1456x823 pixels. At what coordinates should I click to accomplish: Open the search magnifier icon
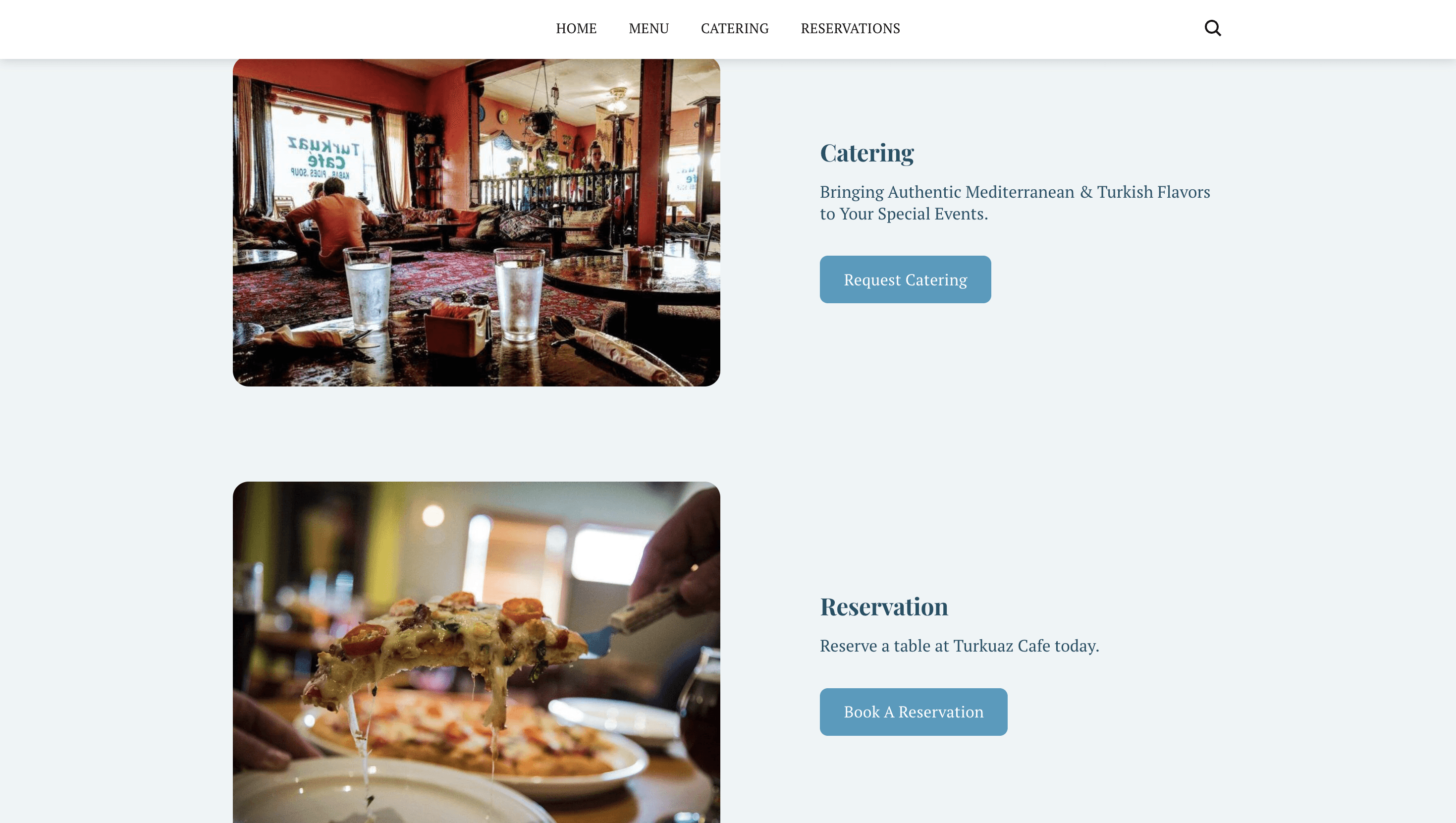pos(1212,28)
